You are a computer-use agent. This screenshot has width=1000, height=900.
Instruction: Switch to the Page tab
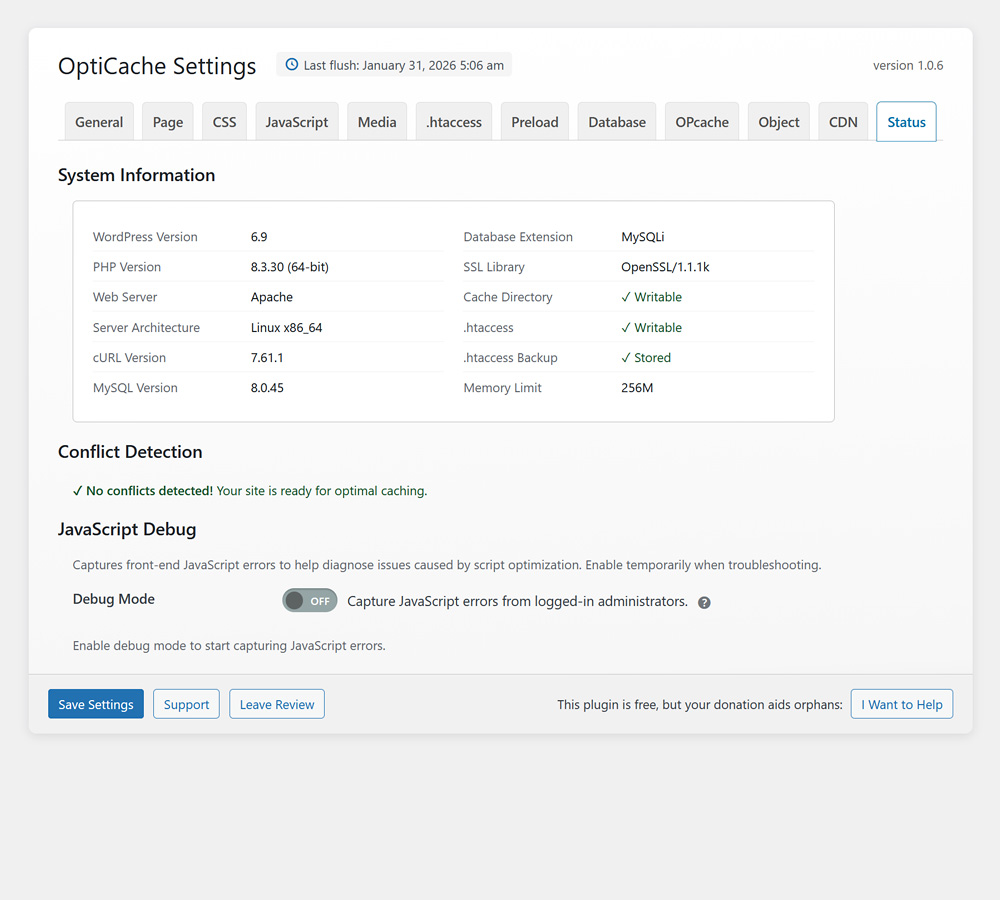[x=168, y=122]
